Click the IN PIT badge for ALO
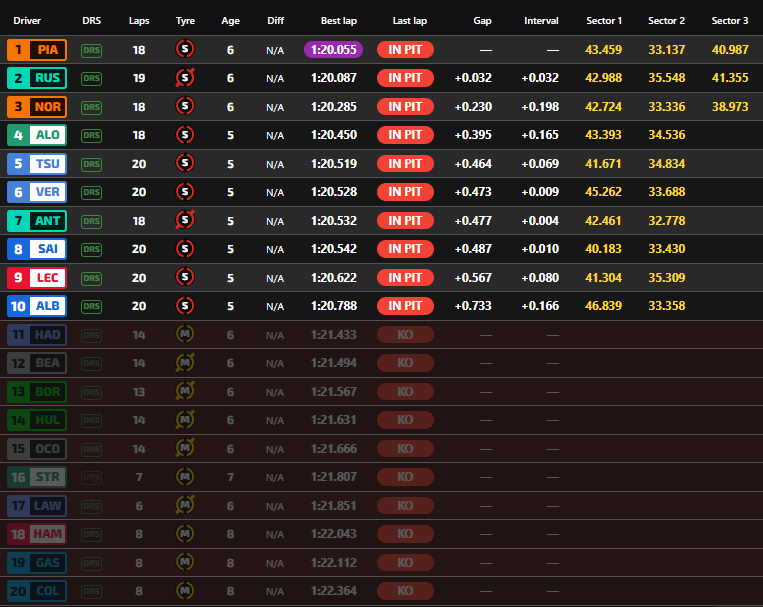The image size is (763, 607). pyautogui.click(x=405, y=135)
